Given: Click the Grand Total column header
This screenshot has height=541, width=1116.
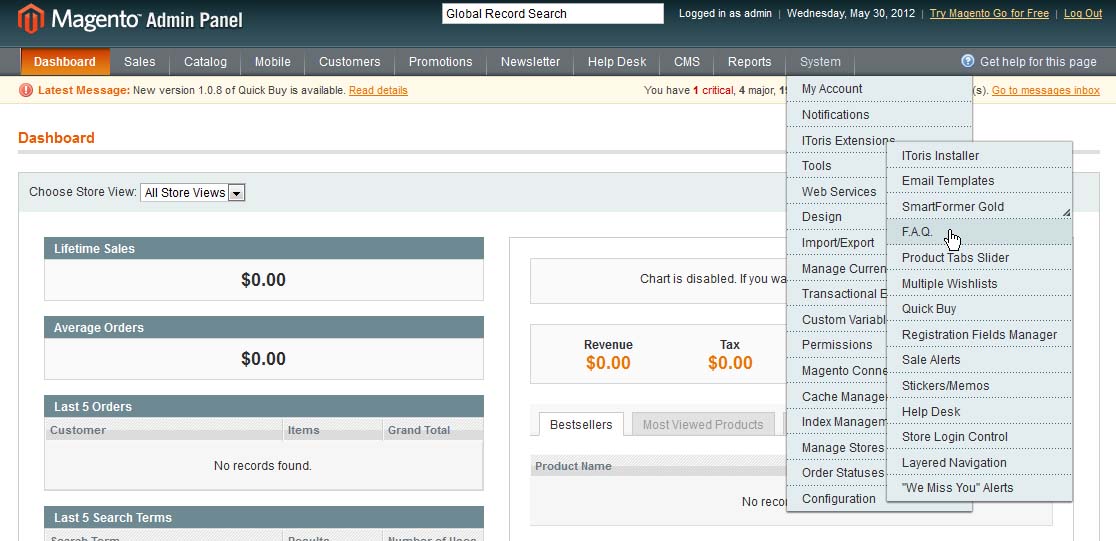Looking at the screenshot, I should (x=433, y=430).
